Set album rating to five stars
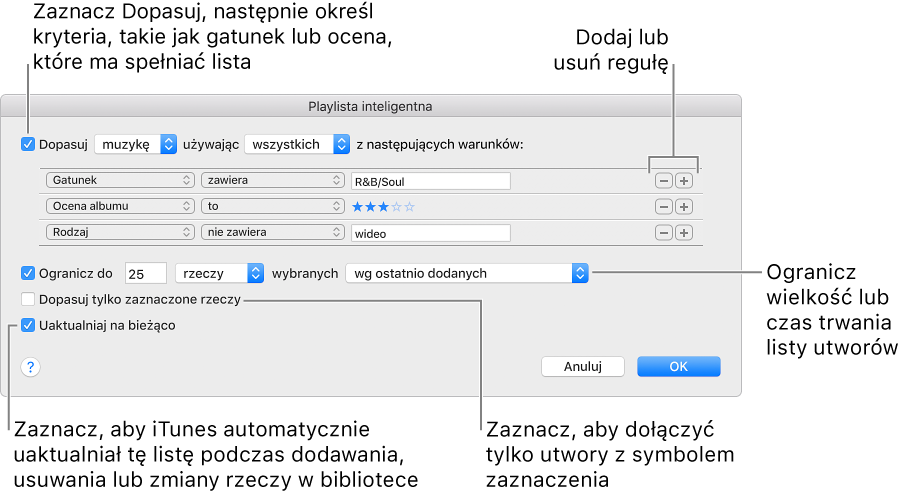 (410, 207)
